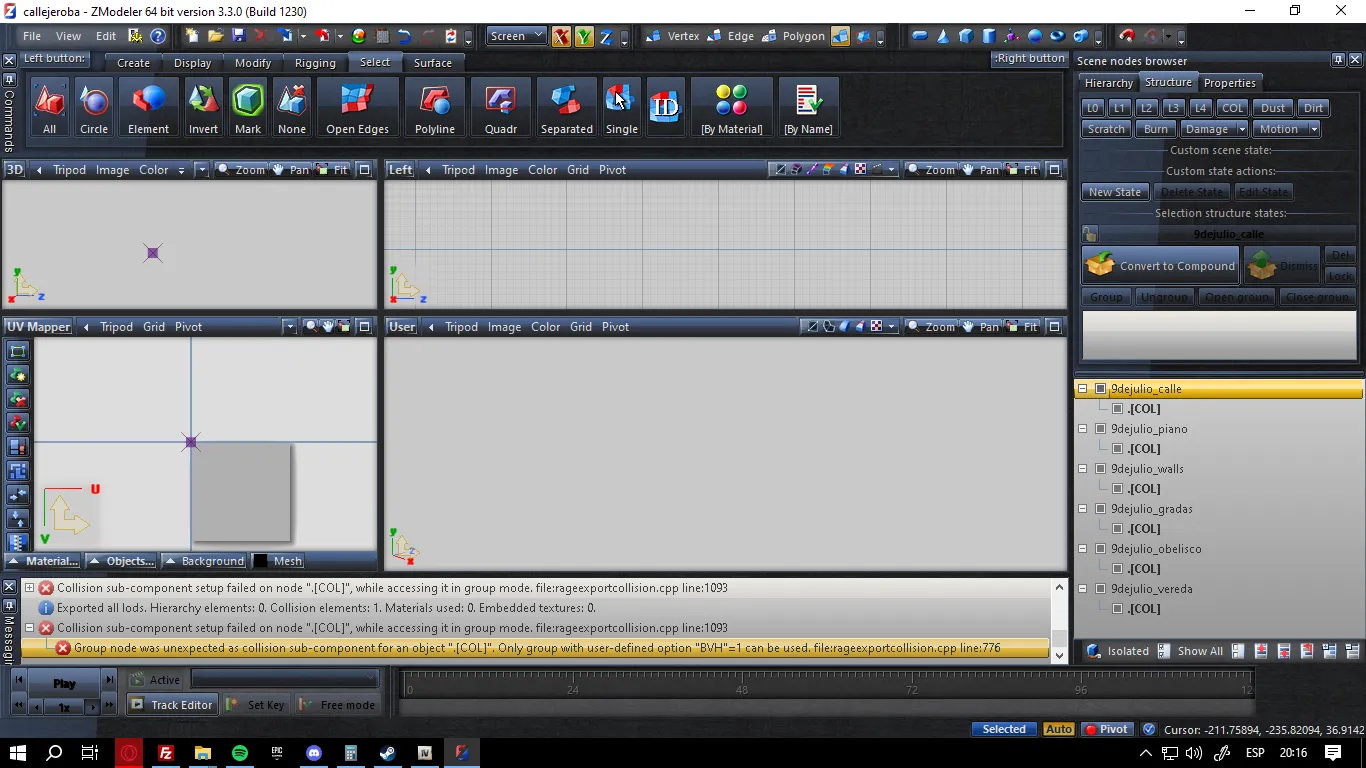This screenshot has height=768, width=1366.
Task: Expand the first collision error message
Action: pyautogui.click(x=29, y=588)
